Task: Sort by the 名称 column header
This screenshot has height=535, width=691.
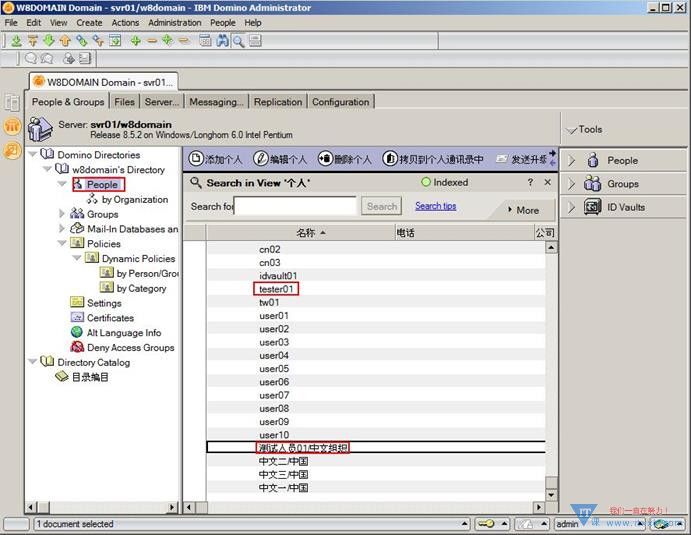Action: pyautogui.click(x=301, y=232)
